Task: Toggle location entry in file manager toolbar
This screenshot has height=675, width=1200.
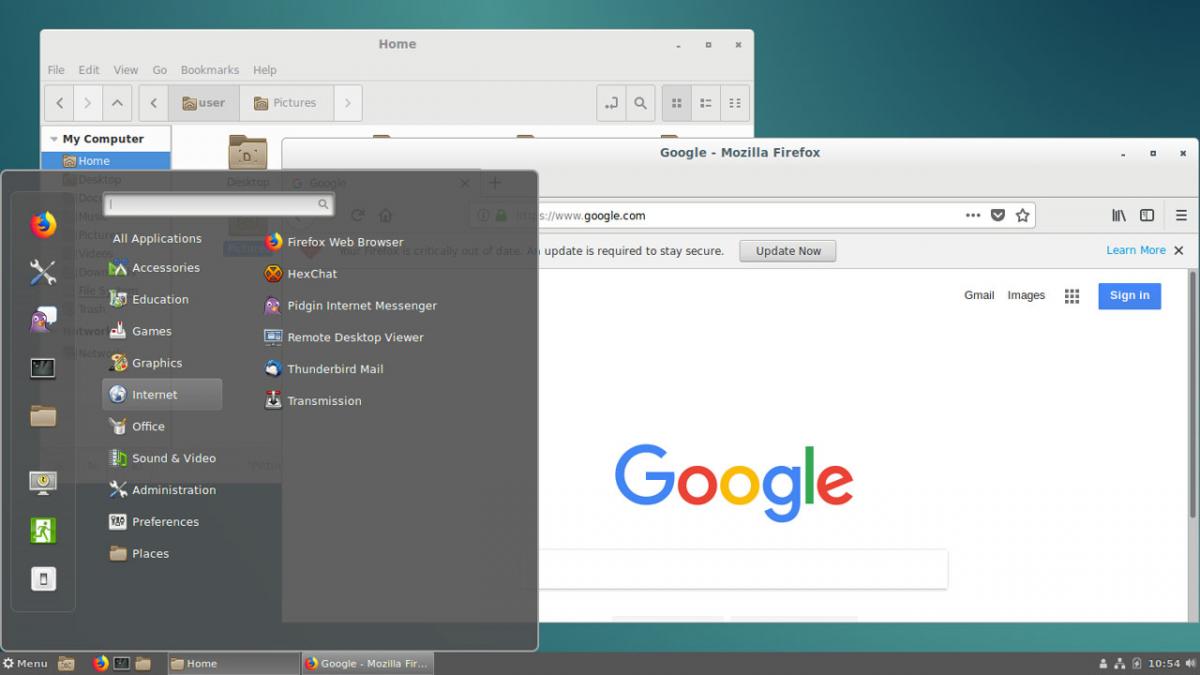Action: [612, 103]
